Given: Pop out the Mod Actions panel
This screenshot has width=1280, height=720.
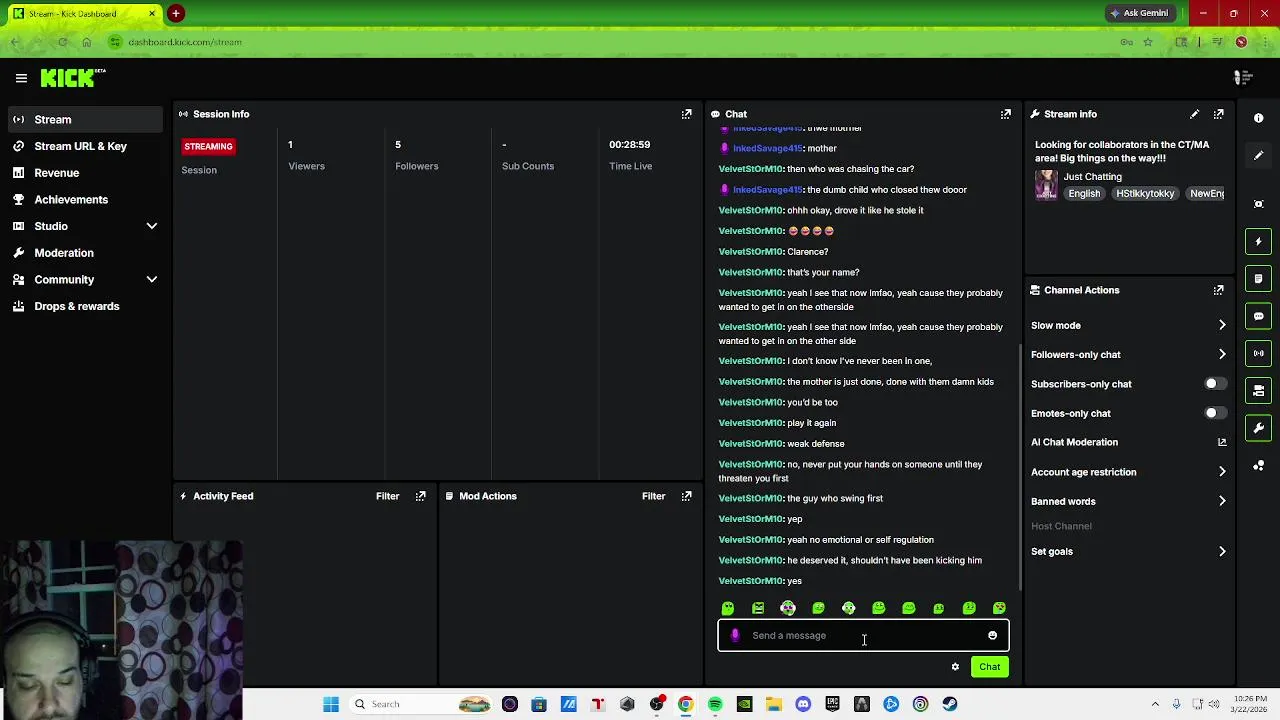Looking at the screenshot, I should click(x=686, y=496).
